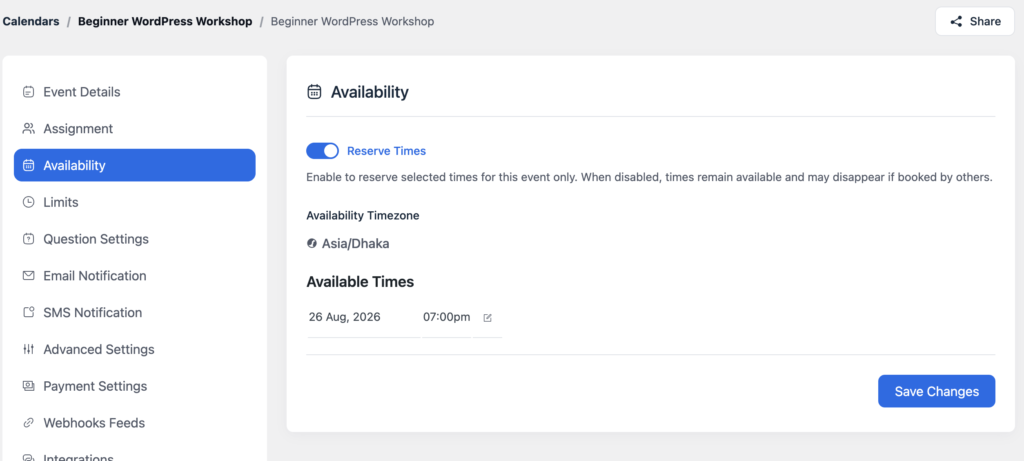Go to Calendars breadcrumb link
Screen dimensions: 1024x461
tap(31, 22)
